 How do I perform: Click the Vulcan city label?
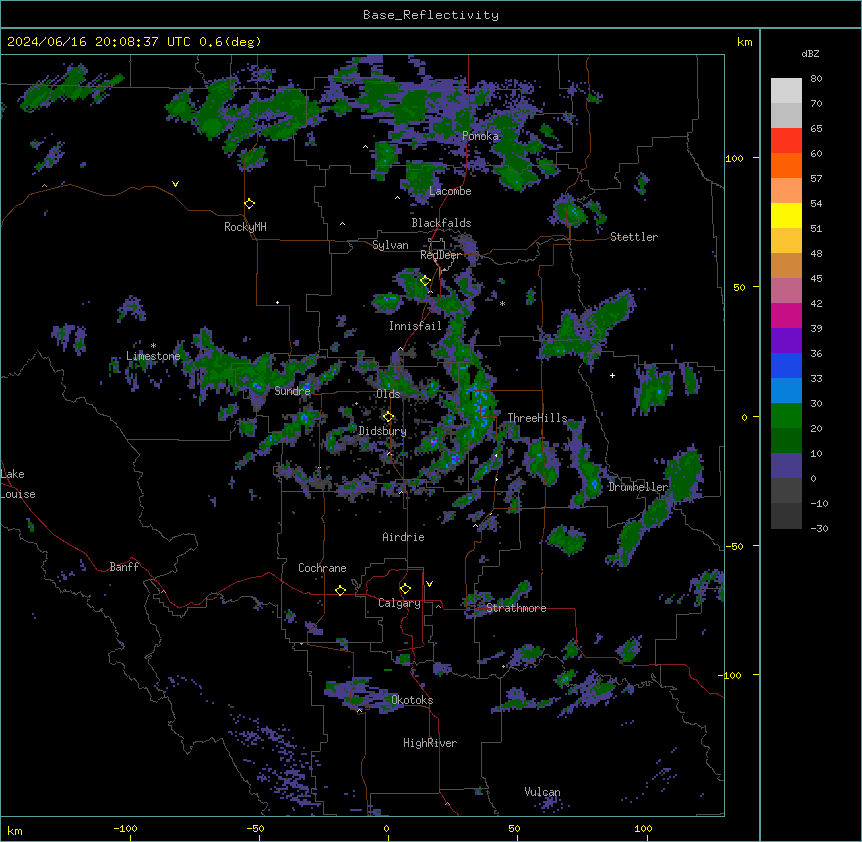pyautogui.click(x=542, y=792)
